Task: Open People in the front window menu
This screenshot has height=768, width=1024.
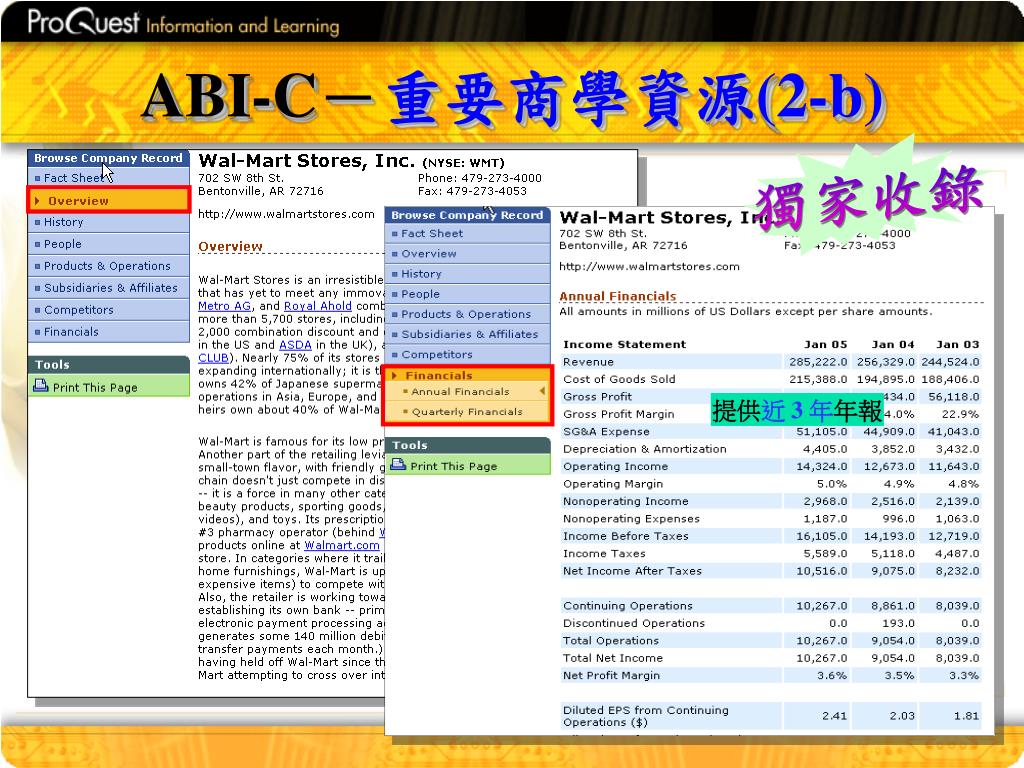Action: coord(420,294)
